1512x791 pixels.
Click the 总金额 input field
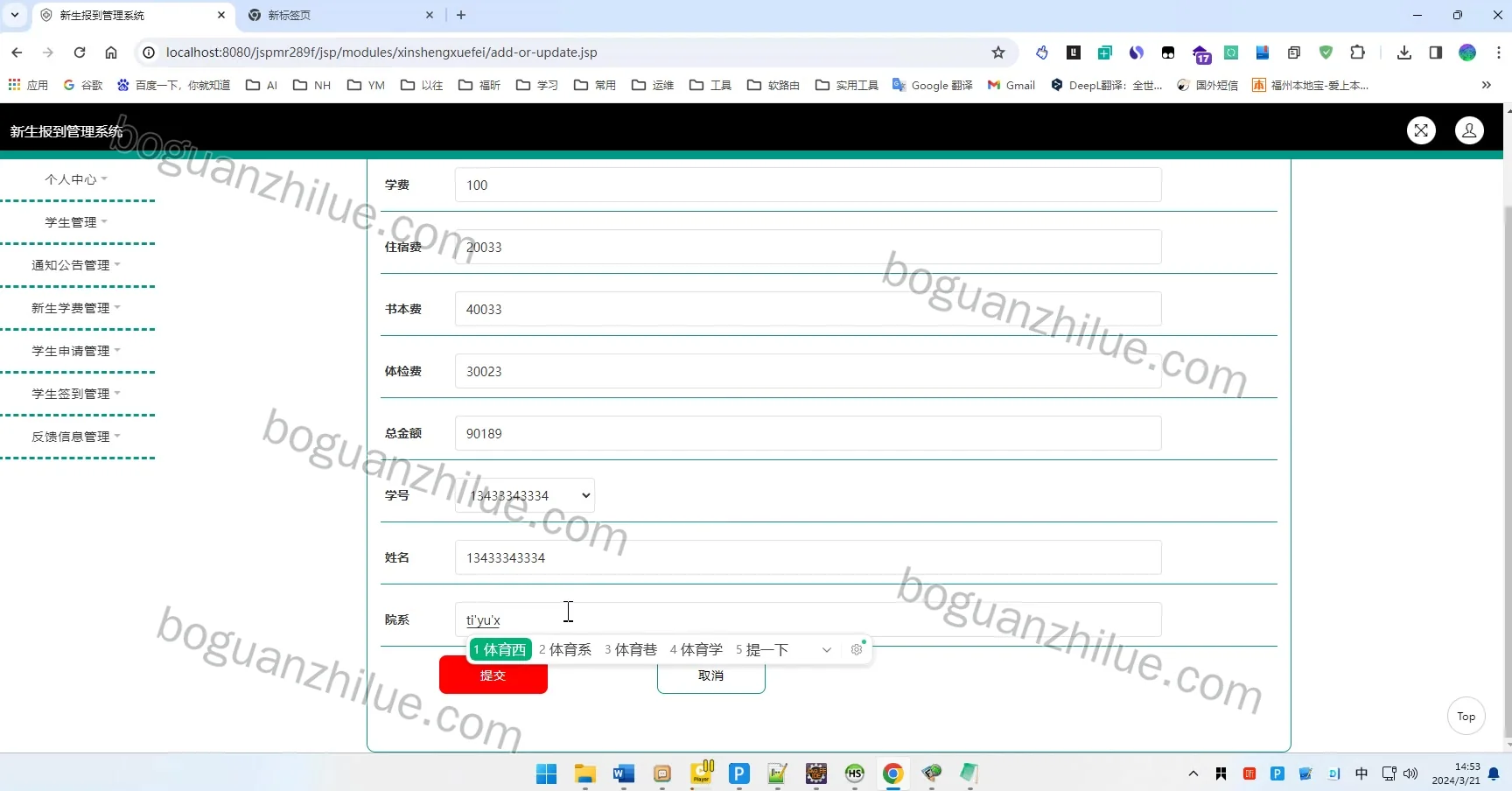808,433
